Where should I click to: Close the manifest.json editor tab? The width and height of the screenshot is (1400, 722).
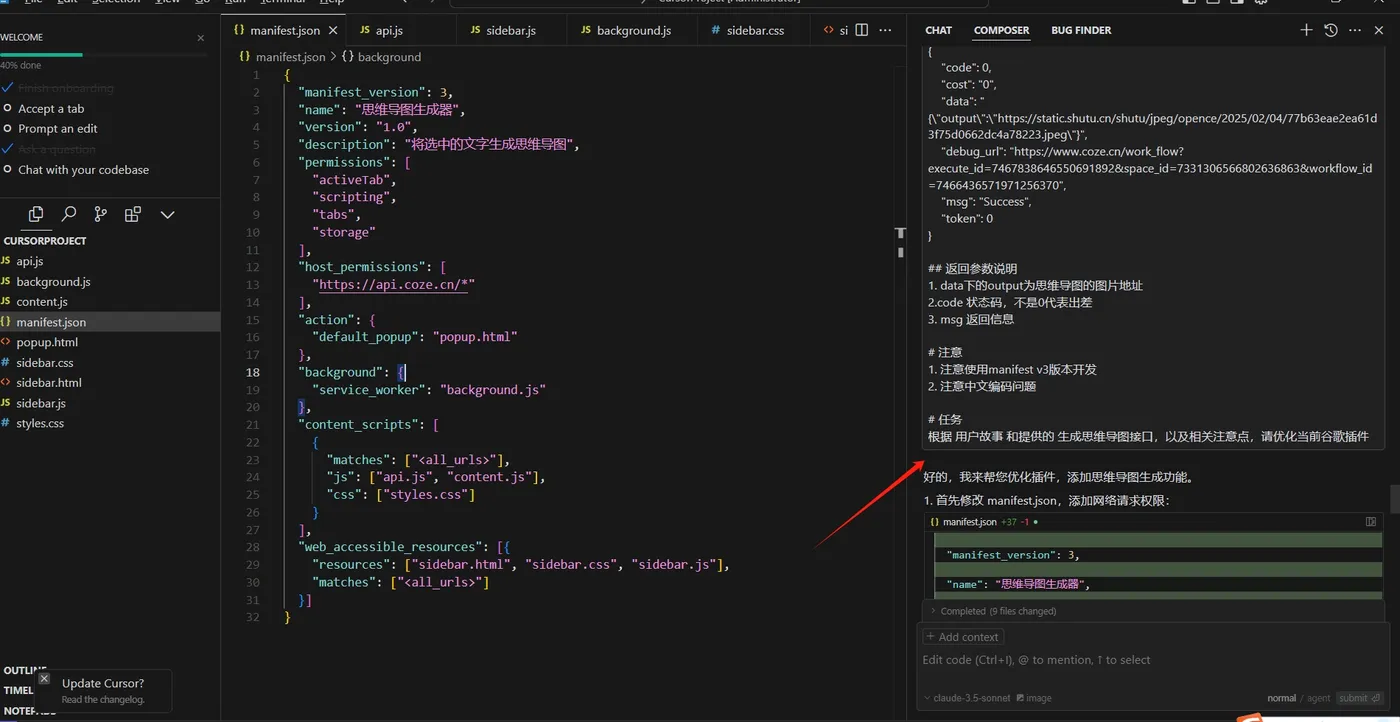(334, 30)
